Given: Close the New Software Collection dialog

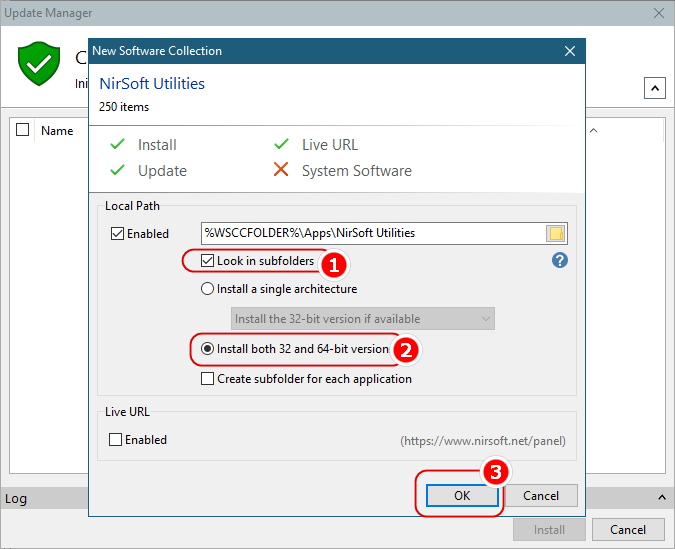Looking at the screenshot, I should (x=570, y=51).
